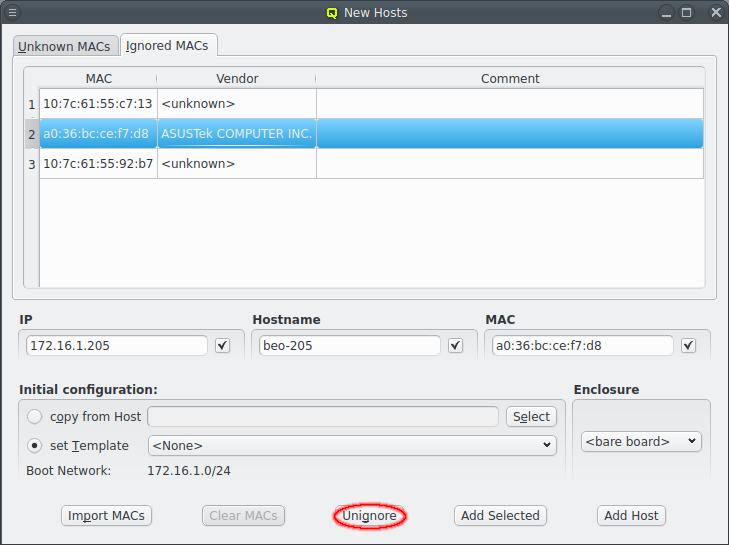
Task: Toggle the Hostname checkbox
Action: [455, 345]
